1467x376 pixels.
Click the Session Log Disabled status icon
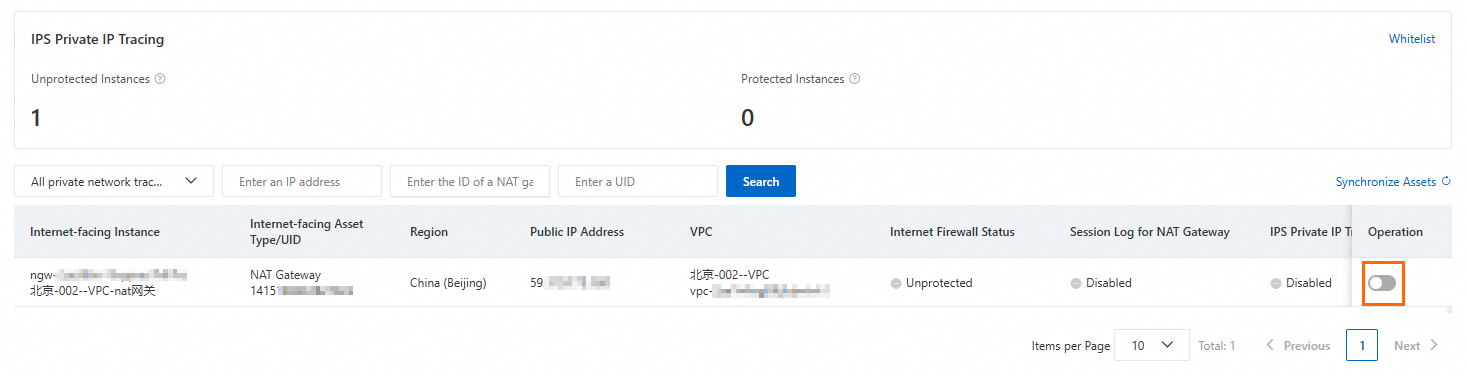tap(1076, 283)
